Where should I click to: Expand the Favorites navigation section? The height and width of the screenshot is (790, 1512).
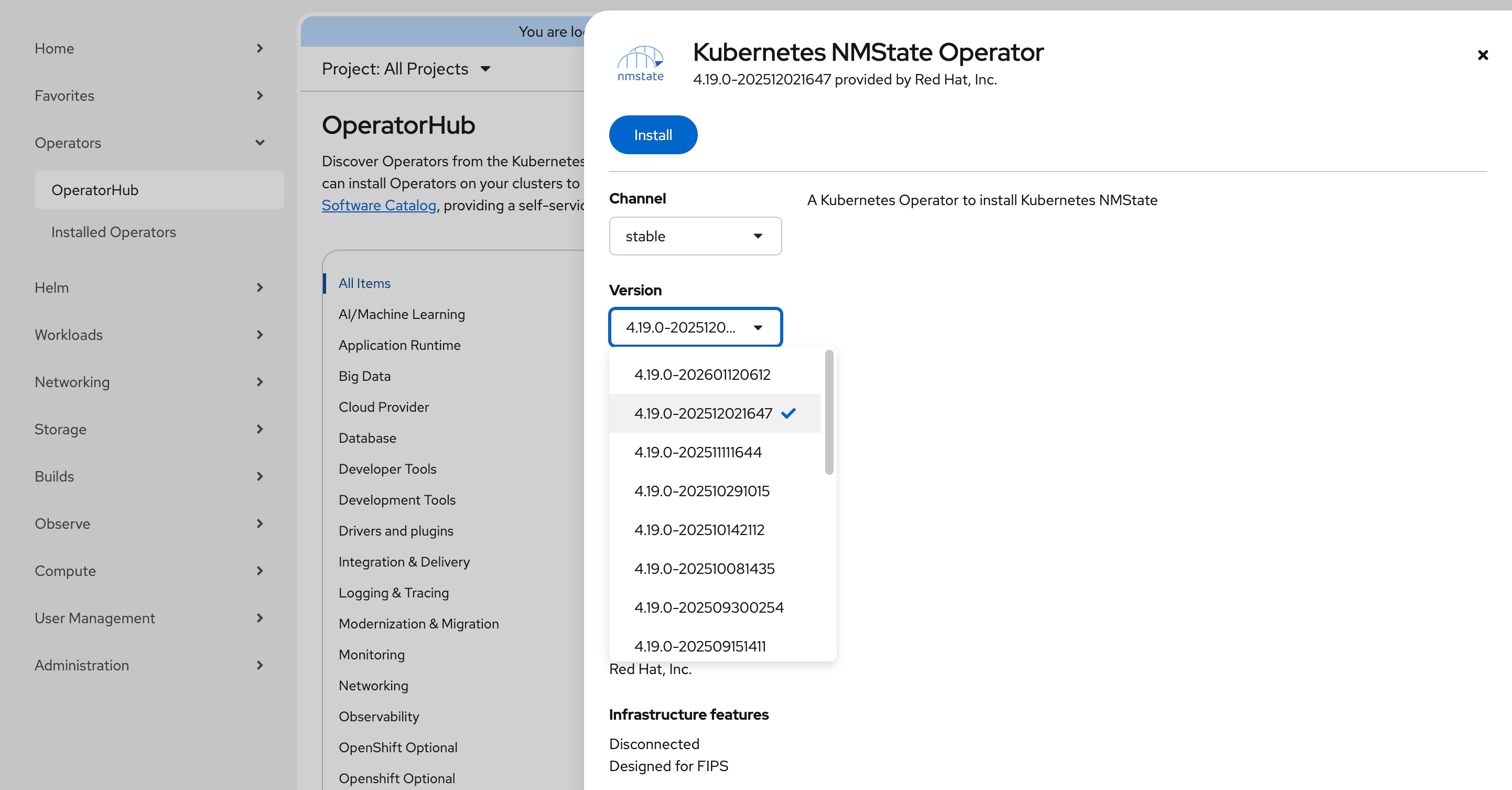coord(150,96)
